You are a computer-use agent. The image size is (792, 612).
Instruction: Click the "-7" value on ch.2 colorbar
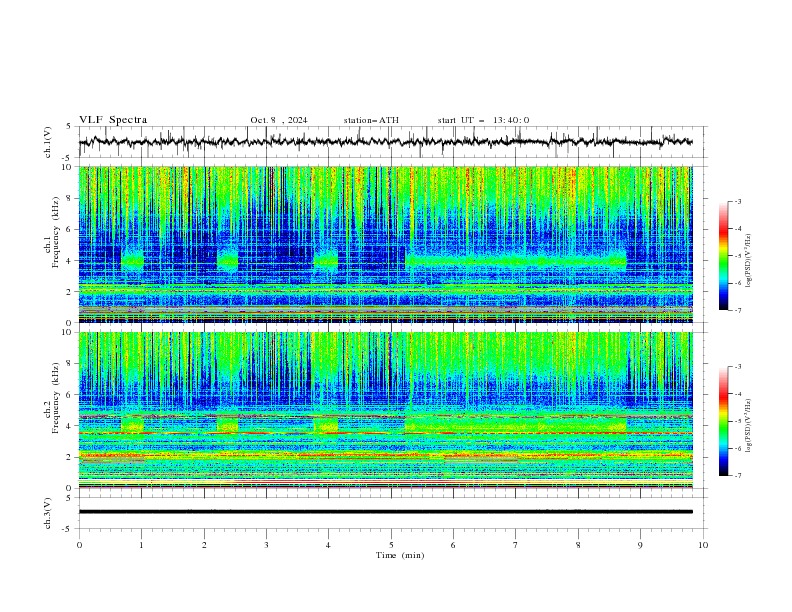click(x=737, y=476)
